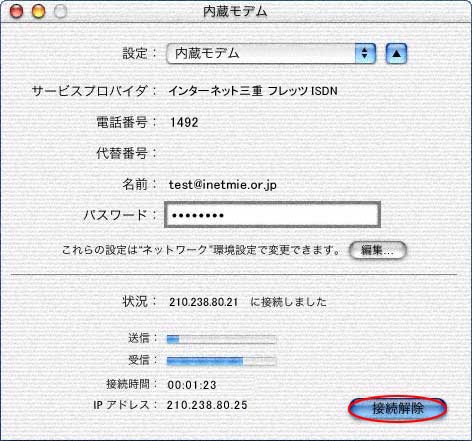The image size is (472, 441).
Task: Click the account name test@inetmie.or.jp
Action: tap(223, 185)
